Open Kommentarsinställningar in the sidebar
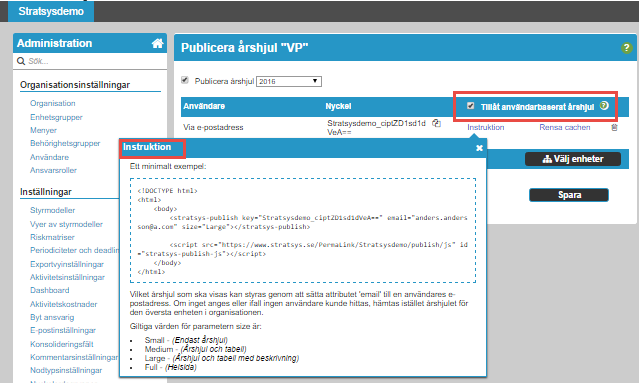 point(74,357)
